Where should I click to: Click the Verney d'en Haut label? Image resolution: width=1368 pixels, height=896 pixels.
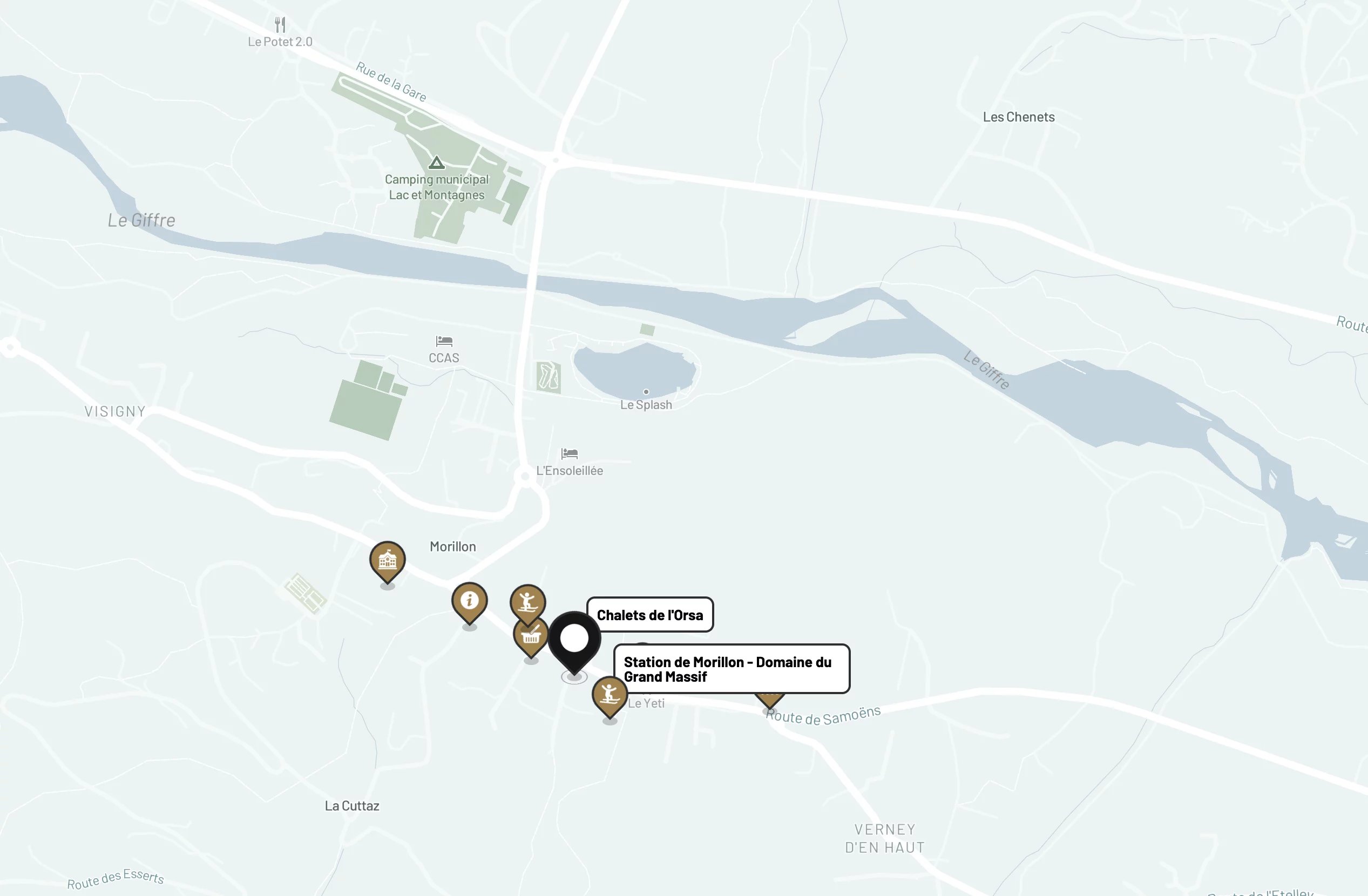coord(885,839)
